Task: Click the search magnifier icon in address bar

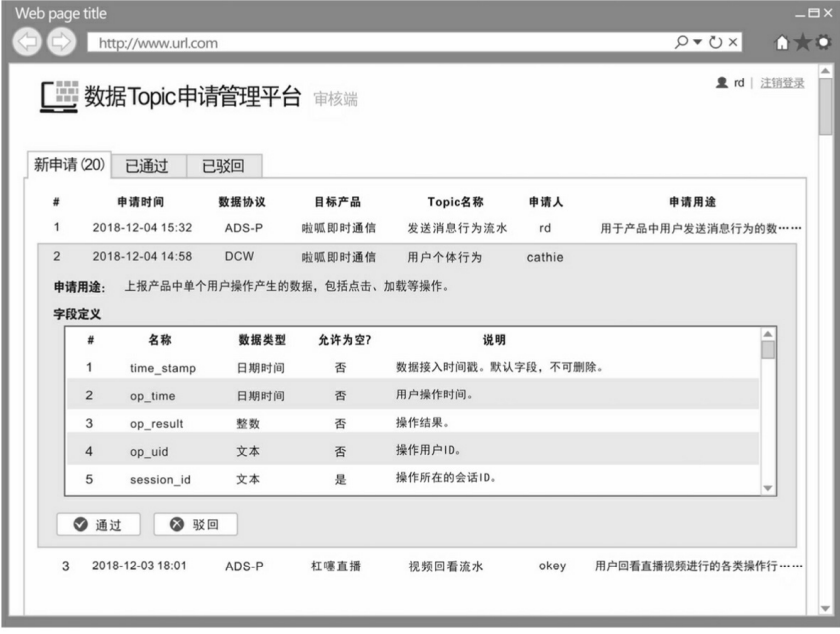Action: (681, 42)
